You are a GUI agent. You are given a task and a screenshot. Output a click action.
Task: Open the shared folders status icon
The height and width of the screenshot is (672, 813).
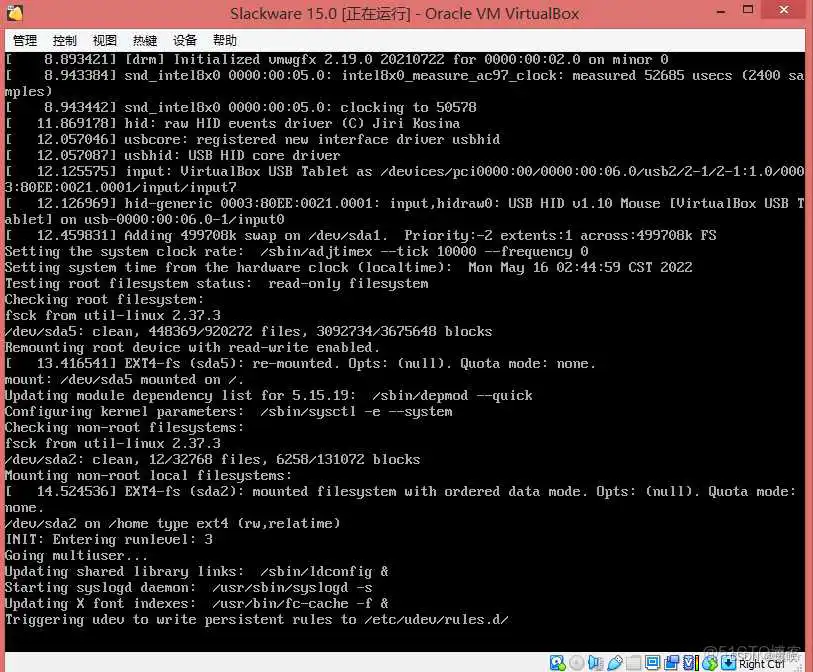632,663
